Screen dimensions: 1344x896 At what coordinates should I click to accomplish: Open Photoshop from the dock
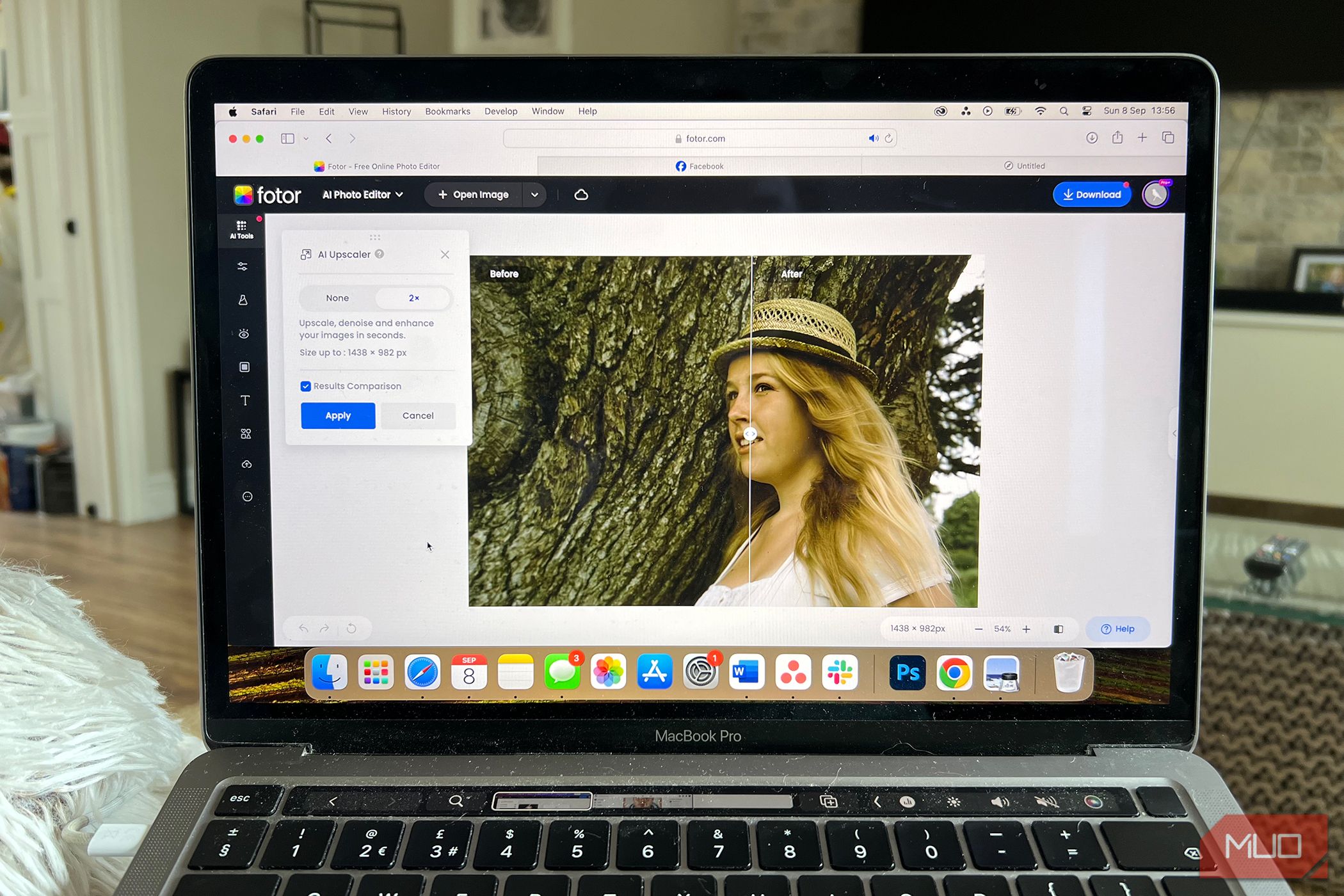click(x=908, y=673)
